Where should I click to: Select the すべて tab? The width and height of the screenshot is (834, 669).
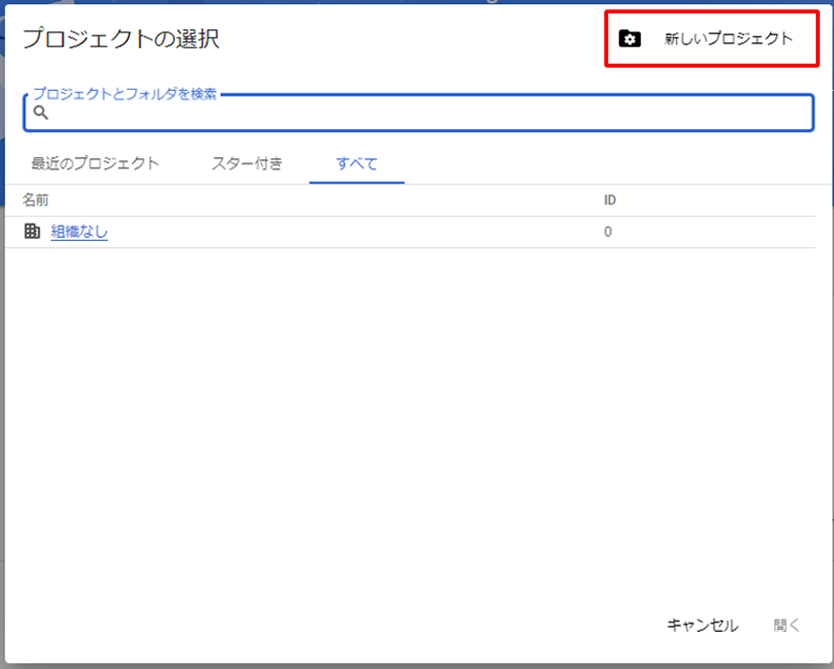pos(357,164)
